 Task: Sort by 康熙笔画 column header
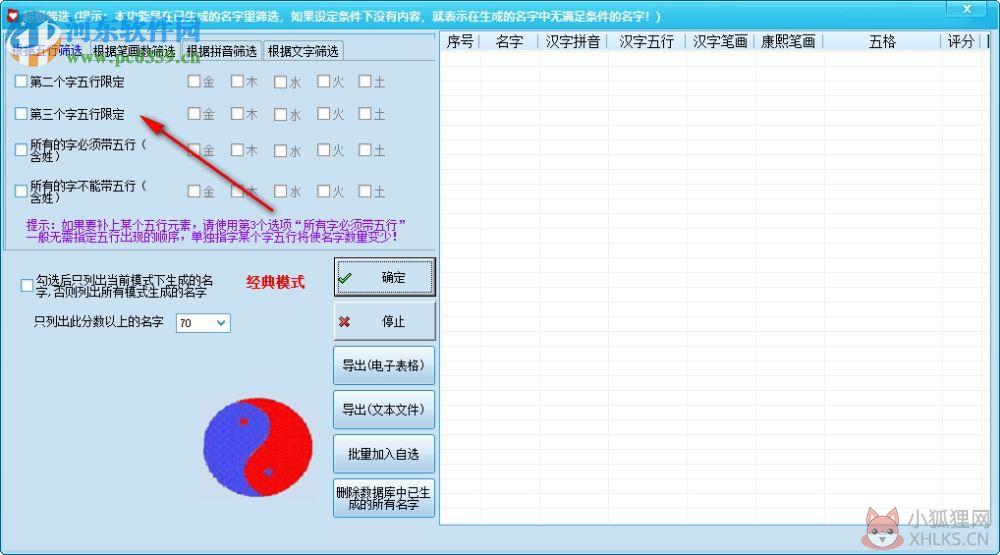(789, 41)
